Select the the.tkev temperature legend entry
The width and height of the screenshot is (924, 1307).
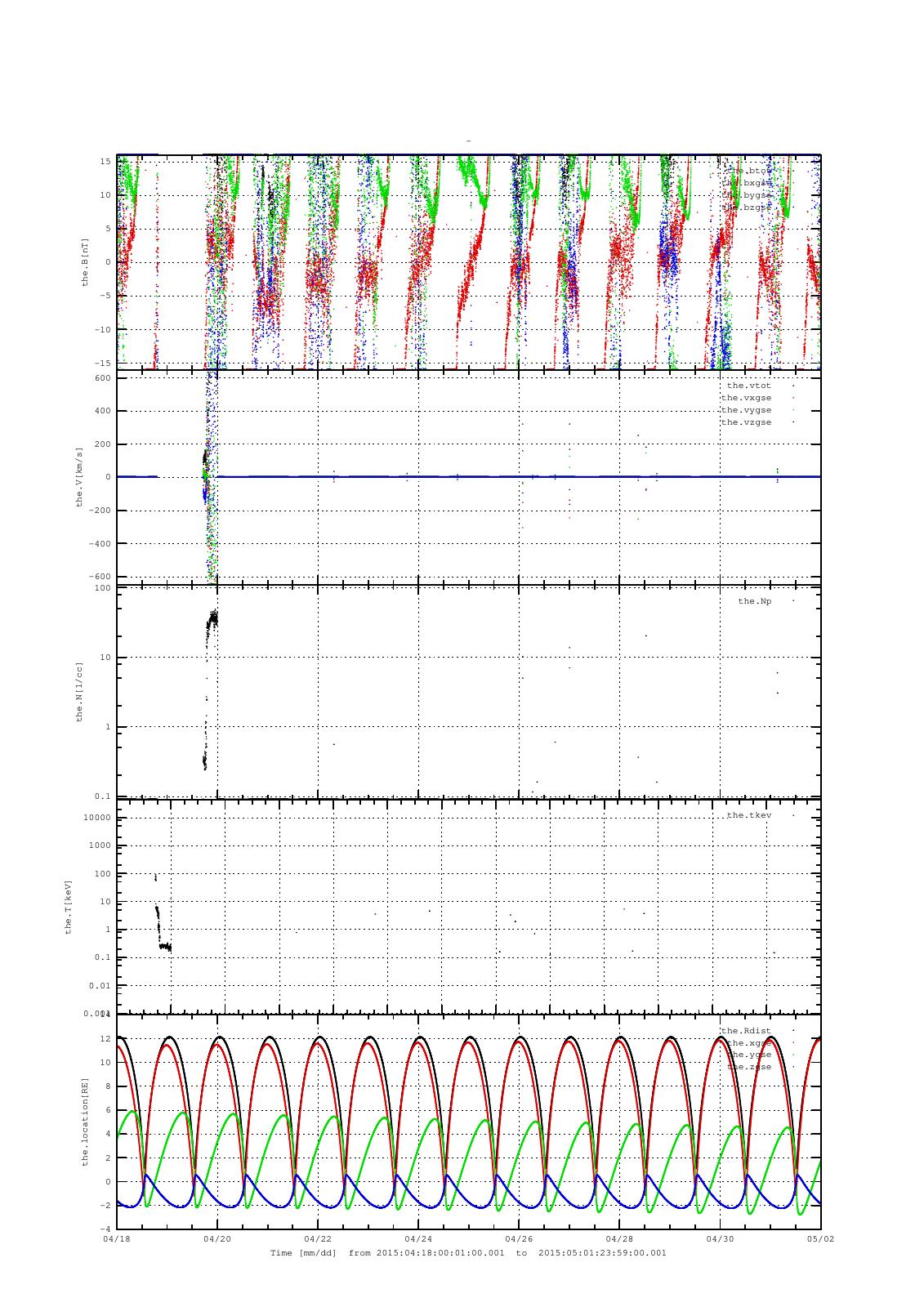pyautogui.click(x=748, y=815)
